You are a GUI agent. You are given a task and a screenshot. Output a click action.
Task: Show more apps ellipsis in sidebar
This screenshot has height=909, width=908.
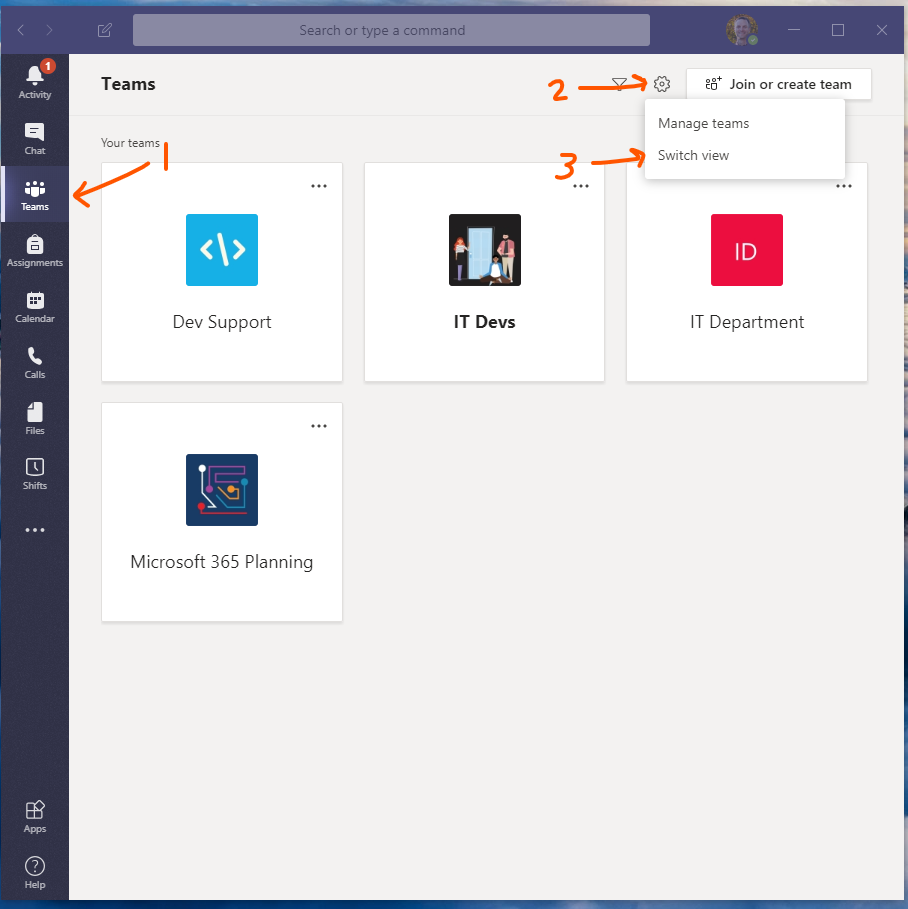click(x=35, y=530)
